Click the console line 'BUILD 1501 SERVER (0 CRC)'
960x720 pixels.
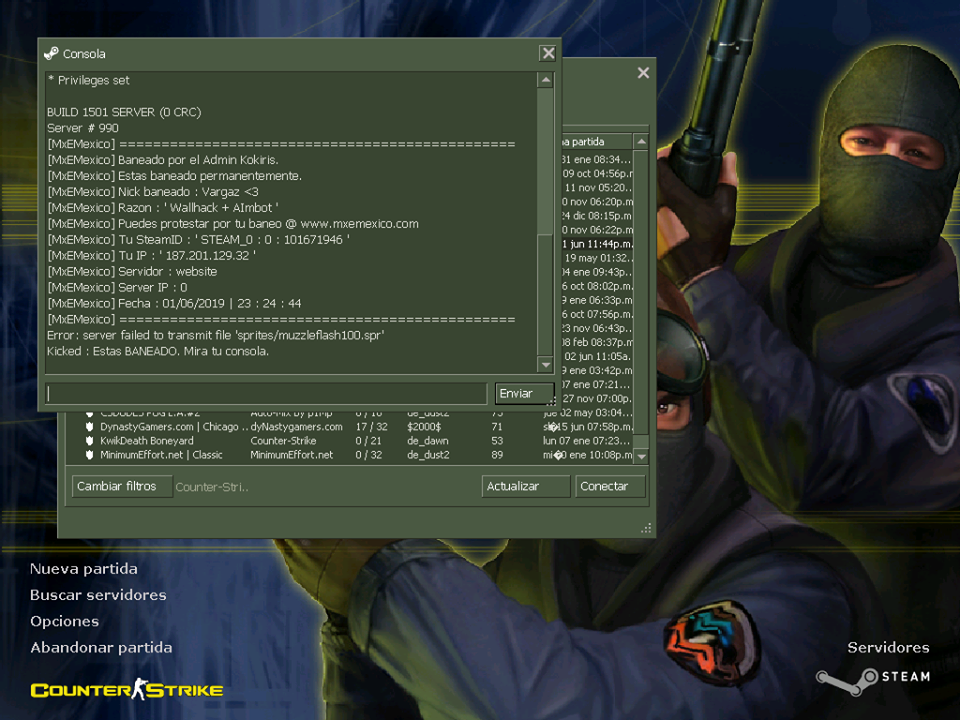(x=124, y=112)
